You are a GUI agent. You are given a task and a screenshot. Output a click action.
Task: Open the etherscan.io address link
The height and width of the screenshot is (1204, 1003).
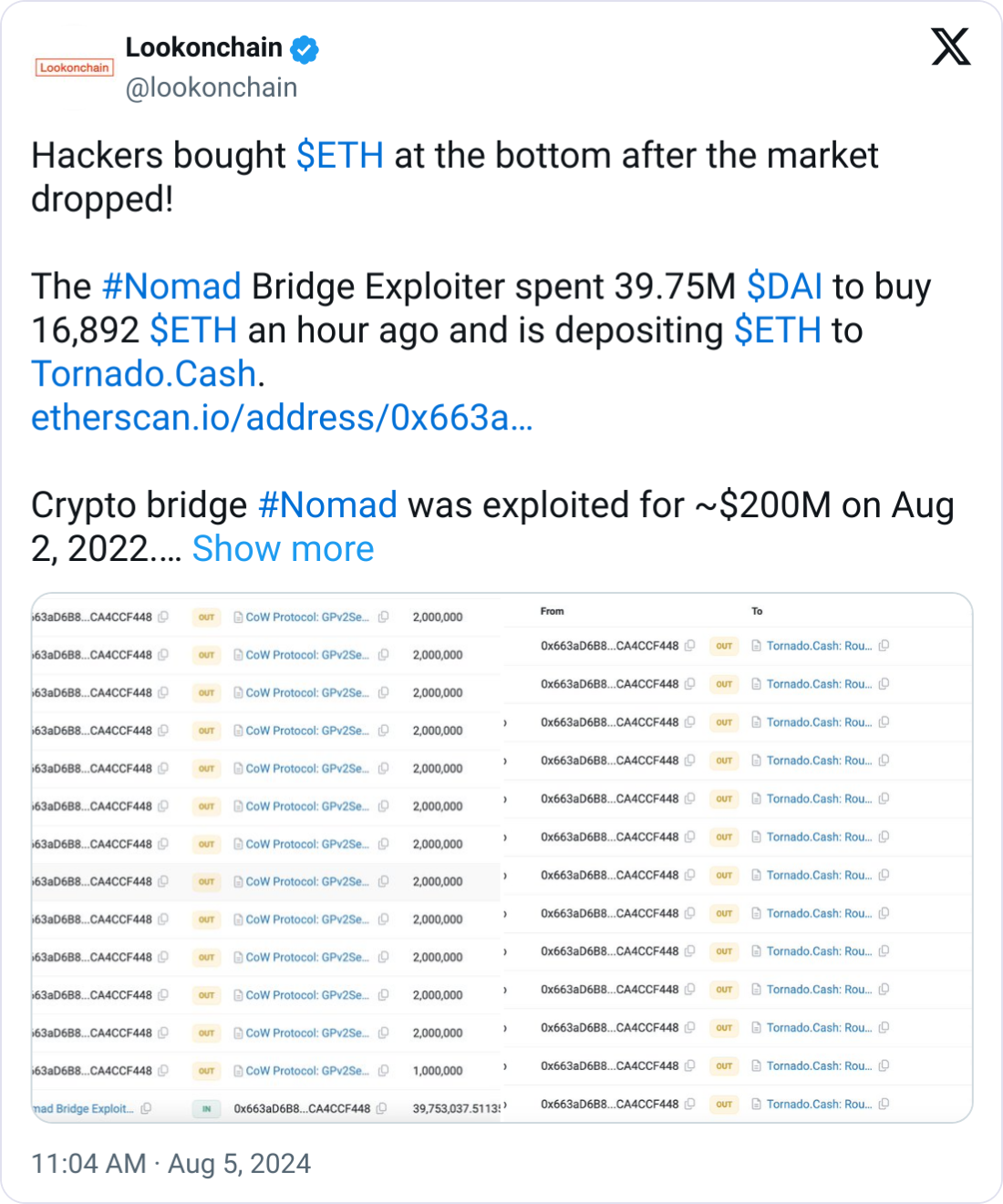tap(282, 418)
